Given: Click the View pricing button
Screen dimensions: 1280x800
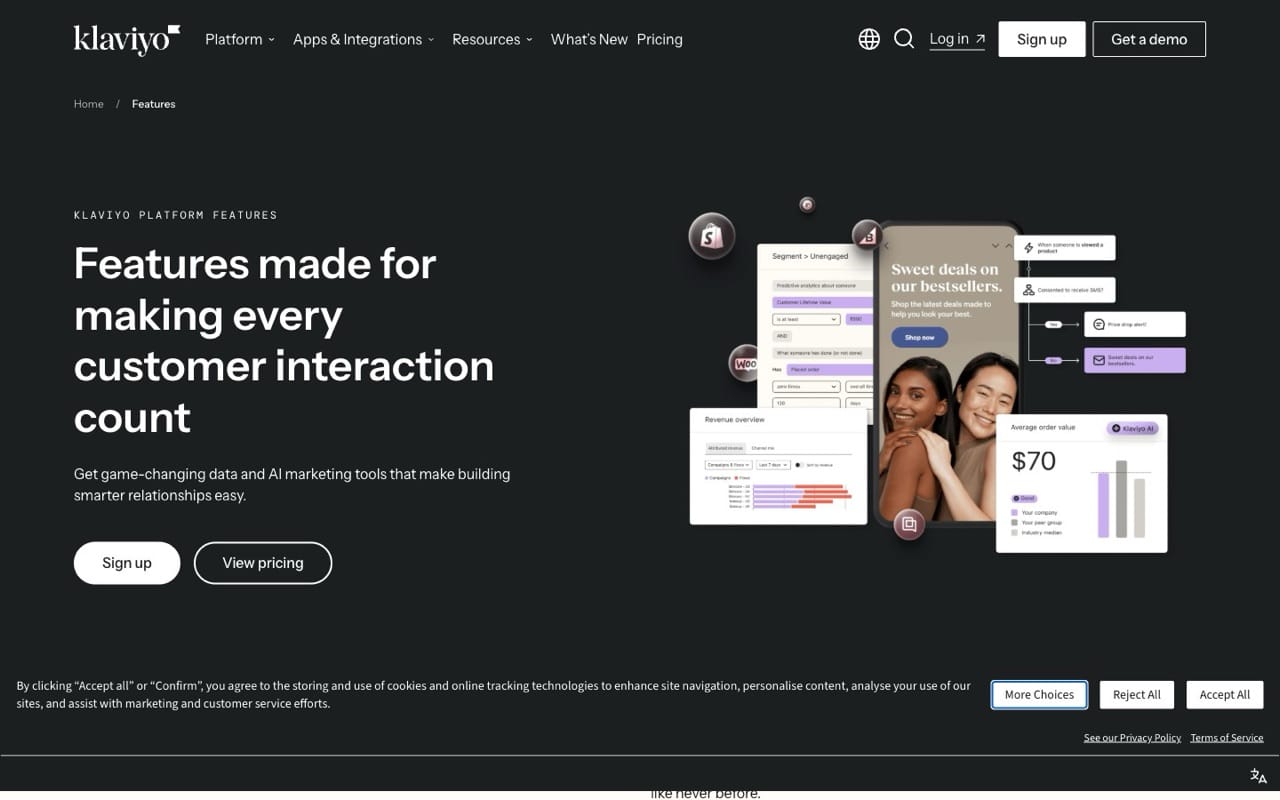Looking at the screenshot, I should tap(263, 563).
